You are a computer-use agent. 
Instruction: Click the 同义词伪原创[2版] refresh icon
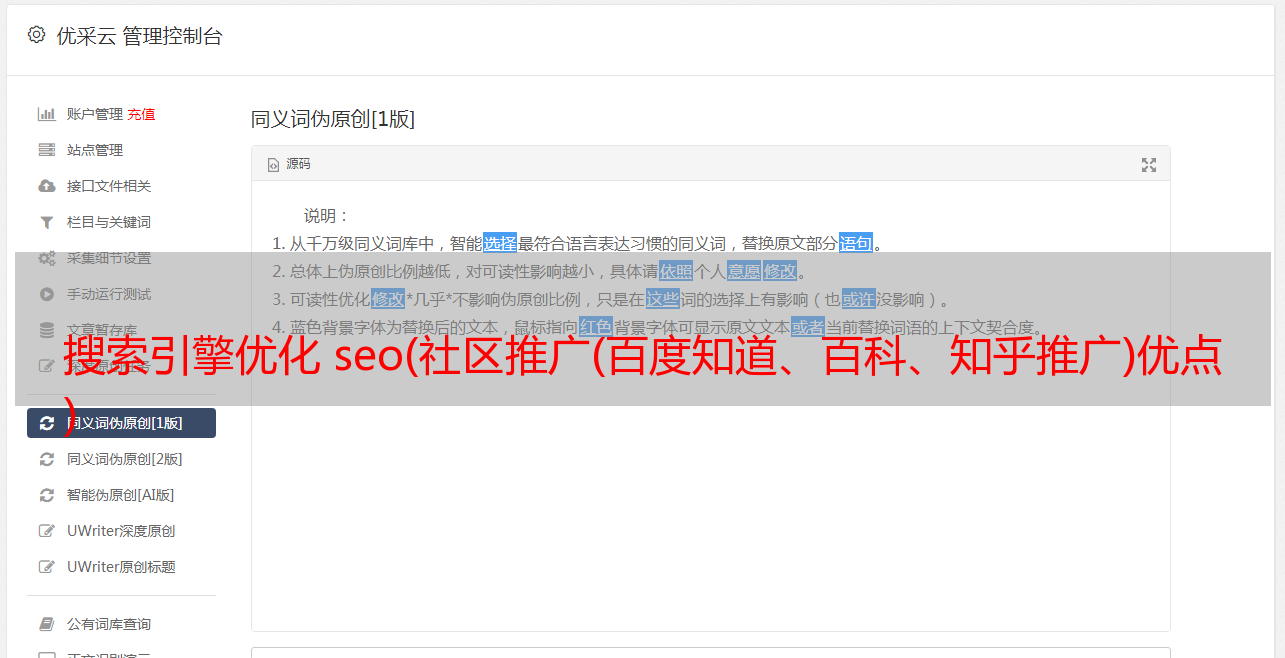pyautogui.click(x=46, y=459)
